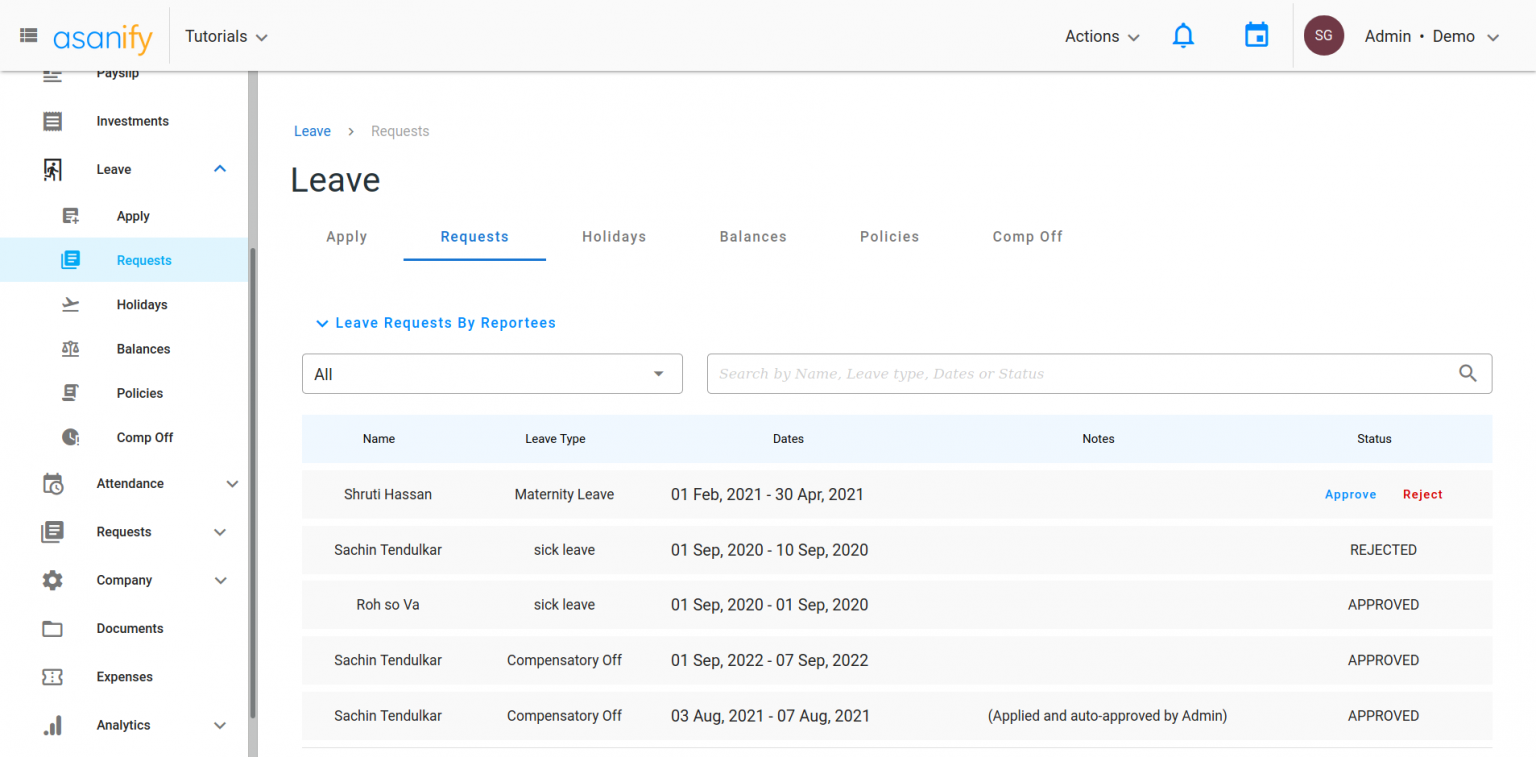The image size is (1536, 757).
Task: Click the notification bell icon
Action: 1183,36
